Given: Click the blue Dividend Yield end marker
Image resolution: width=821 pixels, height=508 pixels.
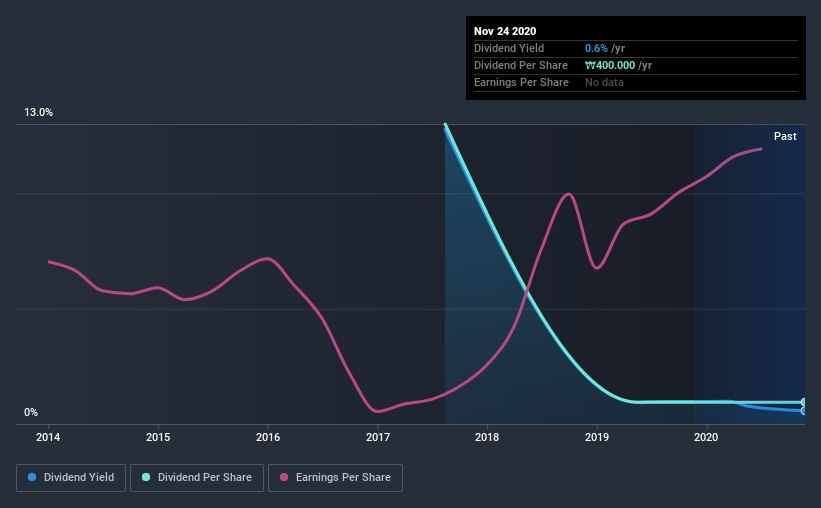Looking at the screenshot, I should click(x=803, y=411).
